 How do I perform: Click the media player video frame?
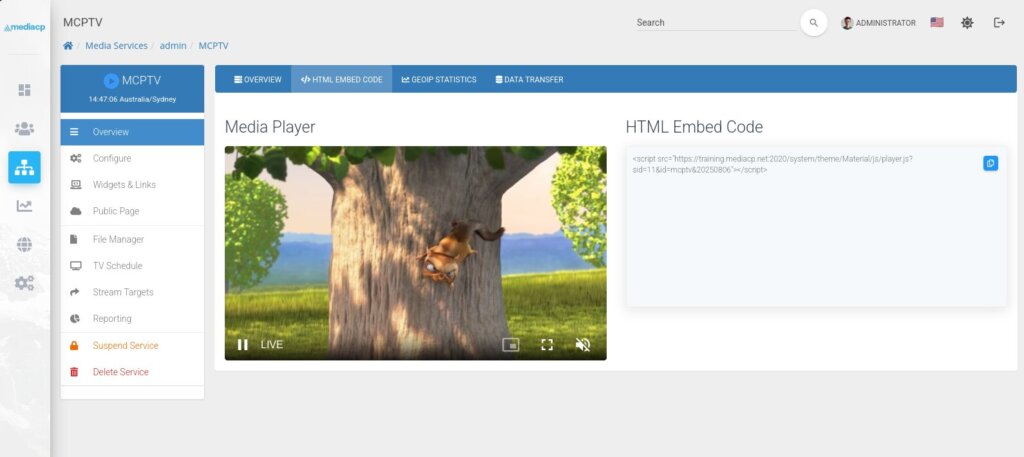(x=415, y=253)
